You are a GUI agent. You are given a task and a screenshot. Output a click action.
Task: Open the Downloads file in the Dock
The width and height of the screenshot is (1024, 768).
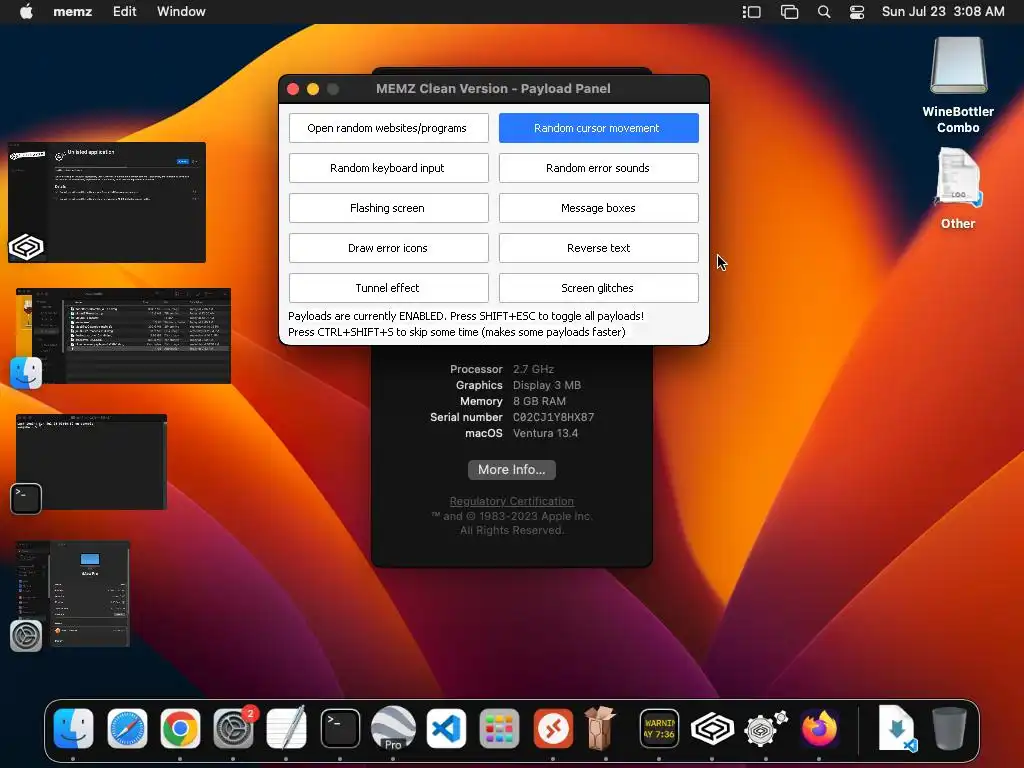pyautogui.click(x=897, y=728)
